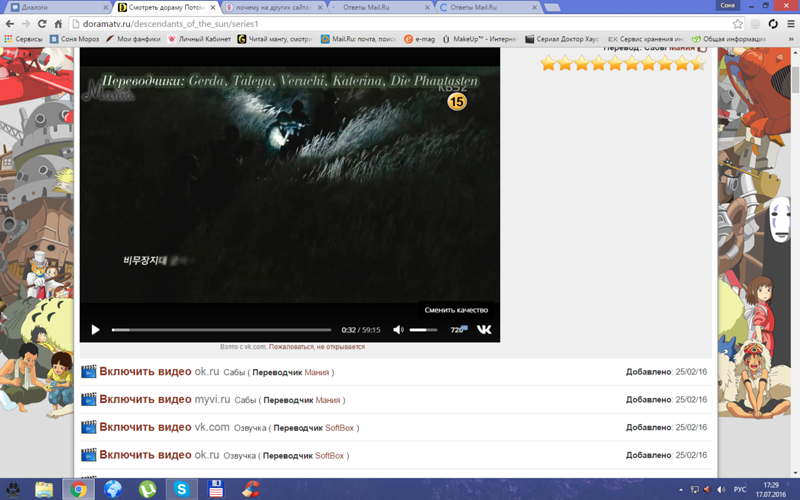Click the clapperboard icon for vk.com row
800x500 pixels.
coord(88,427)
